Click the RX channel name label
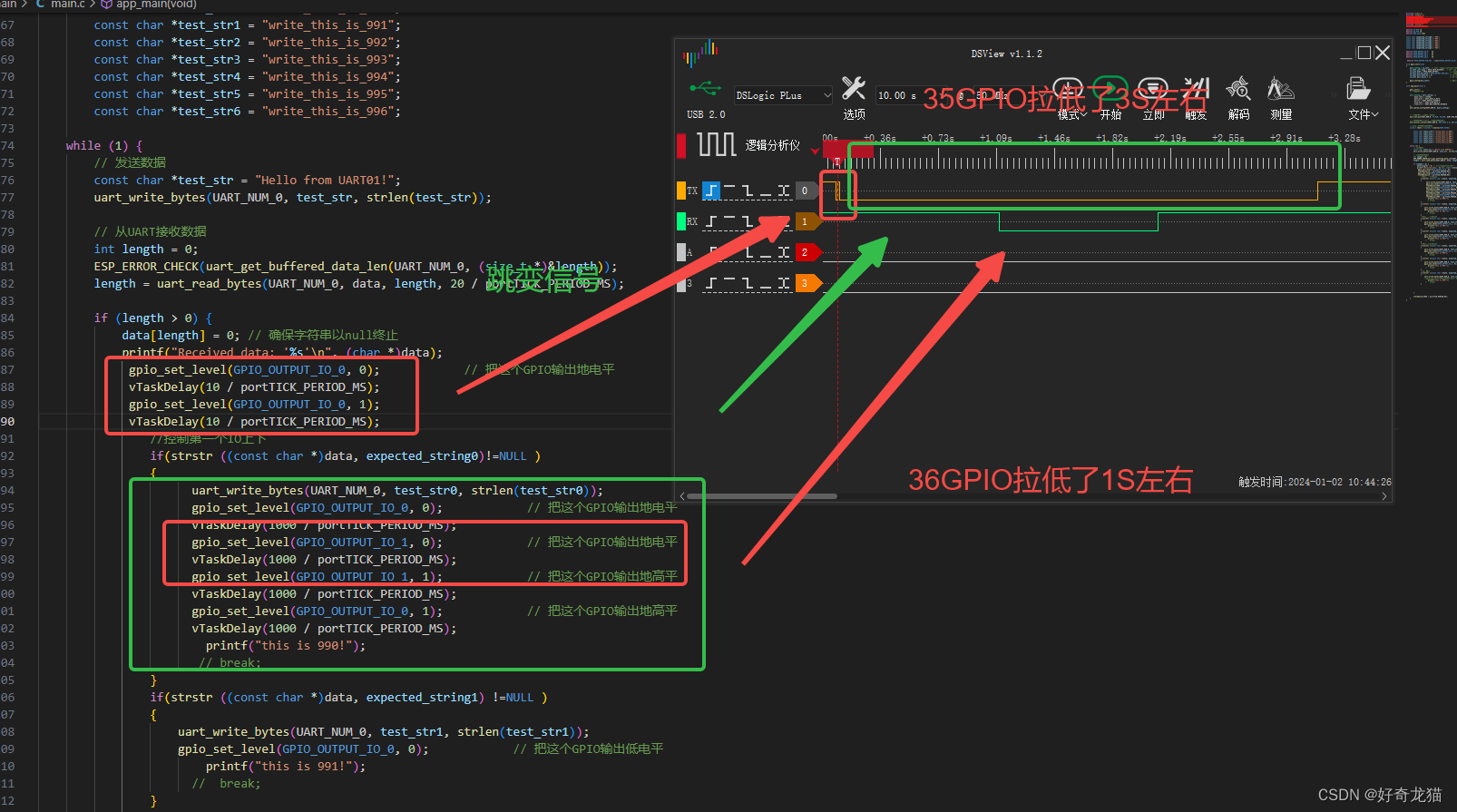Image resolution: width=1457 pixels, height=812 pixels. [692, 221]
